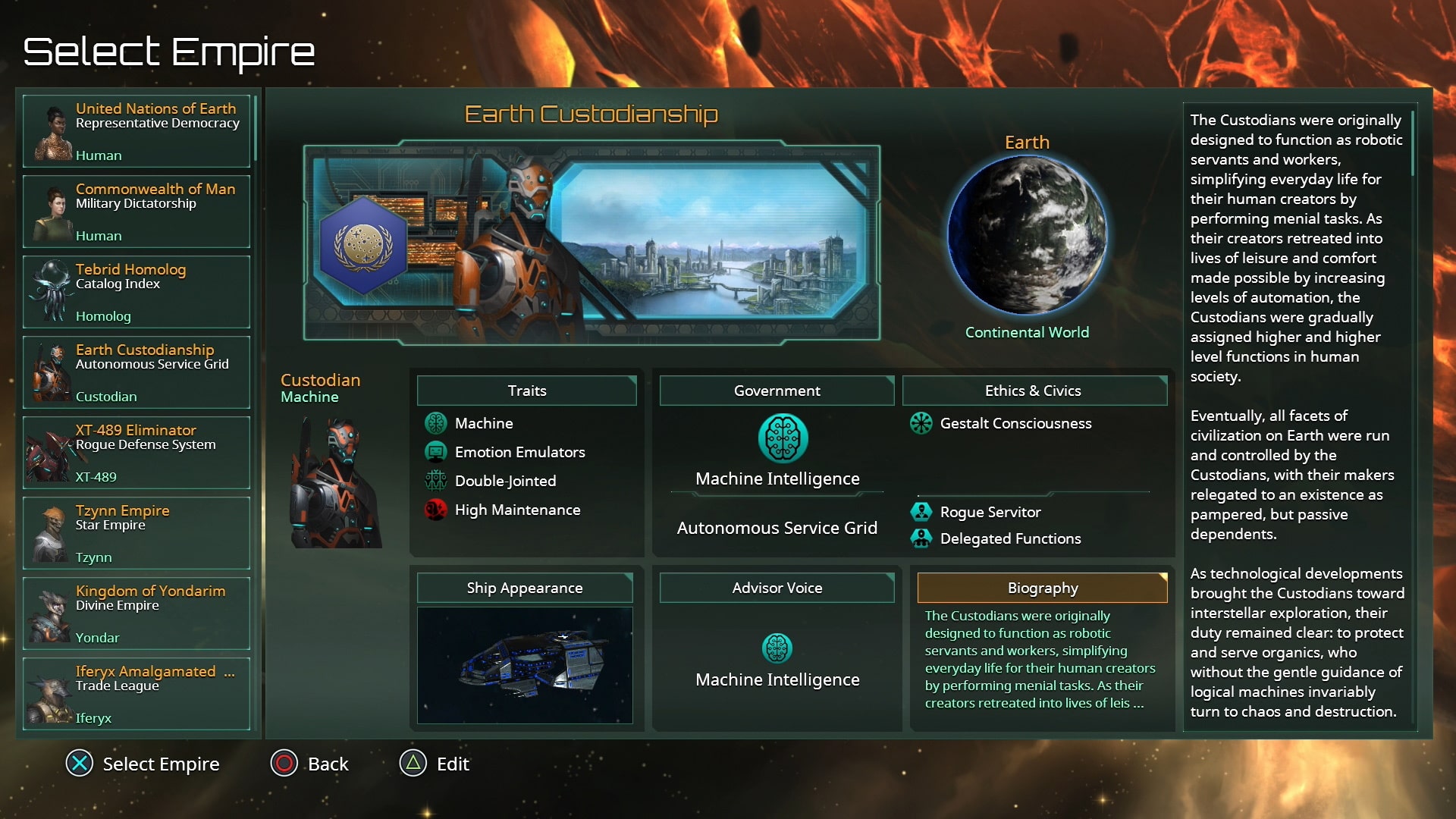Select the Emotion Emulators trait icon
Viewport: 1456px width, 819px height.
click(436, 451)
